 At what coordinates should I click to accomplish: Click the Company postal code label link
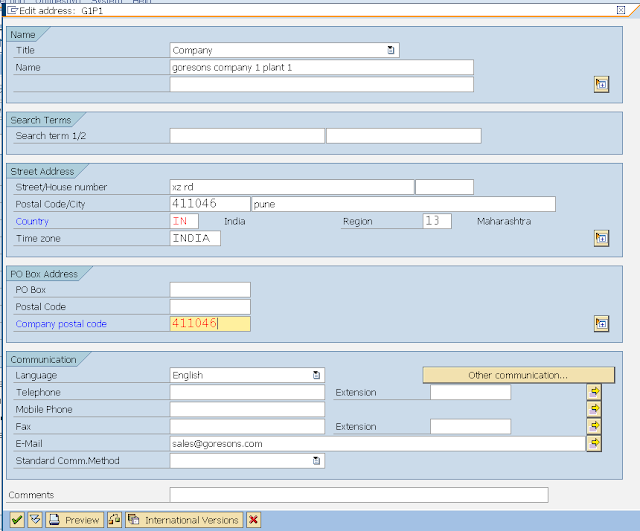click(x=61, y=324)
